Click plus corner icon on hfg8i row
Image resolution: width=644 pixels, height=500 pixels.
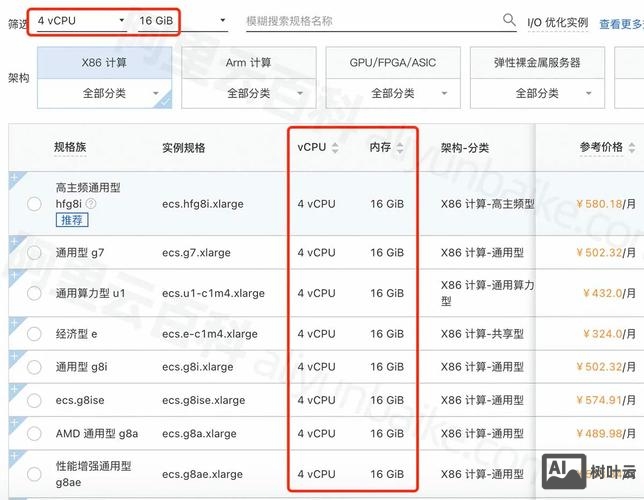pyautogui.click(x=14, y=178)
